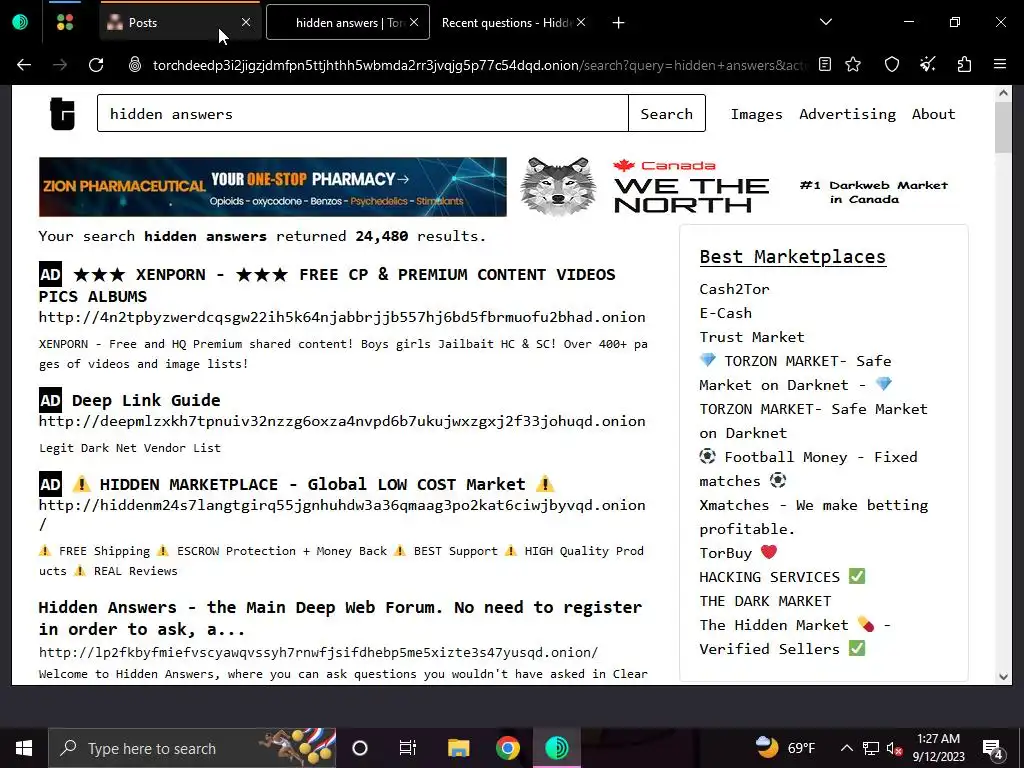
Task: Open File Explorer from the taskbar
Action: point(458,748)
